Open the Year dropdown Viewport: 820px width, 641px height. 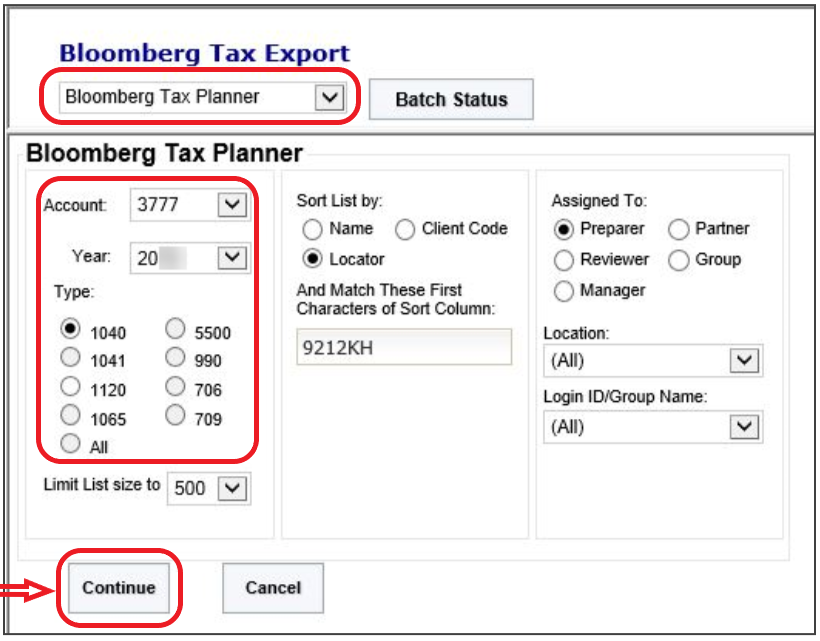[x=190, y=258]
